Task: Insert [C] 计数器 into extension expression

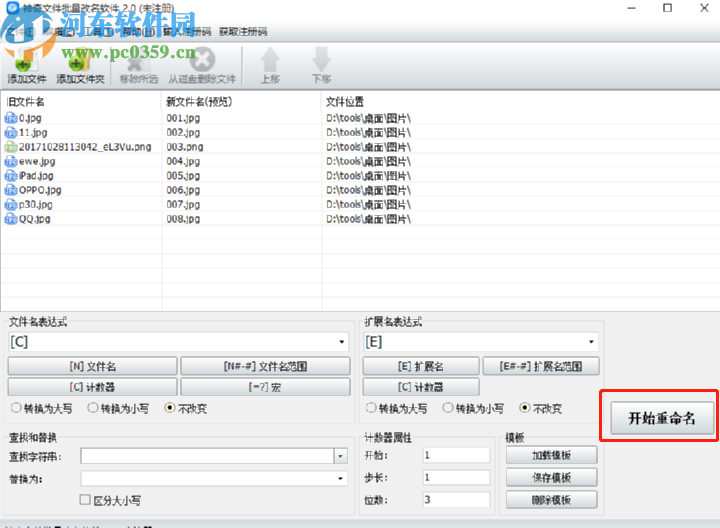Action: 421,387
